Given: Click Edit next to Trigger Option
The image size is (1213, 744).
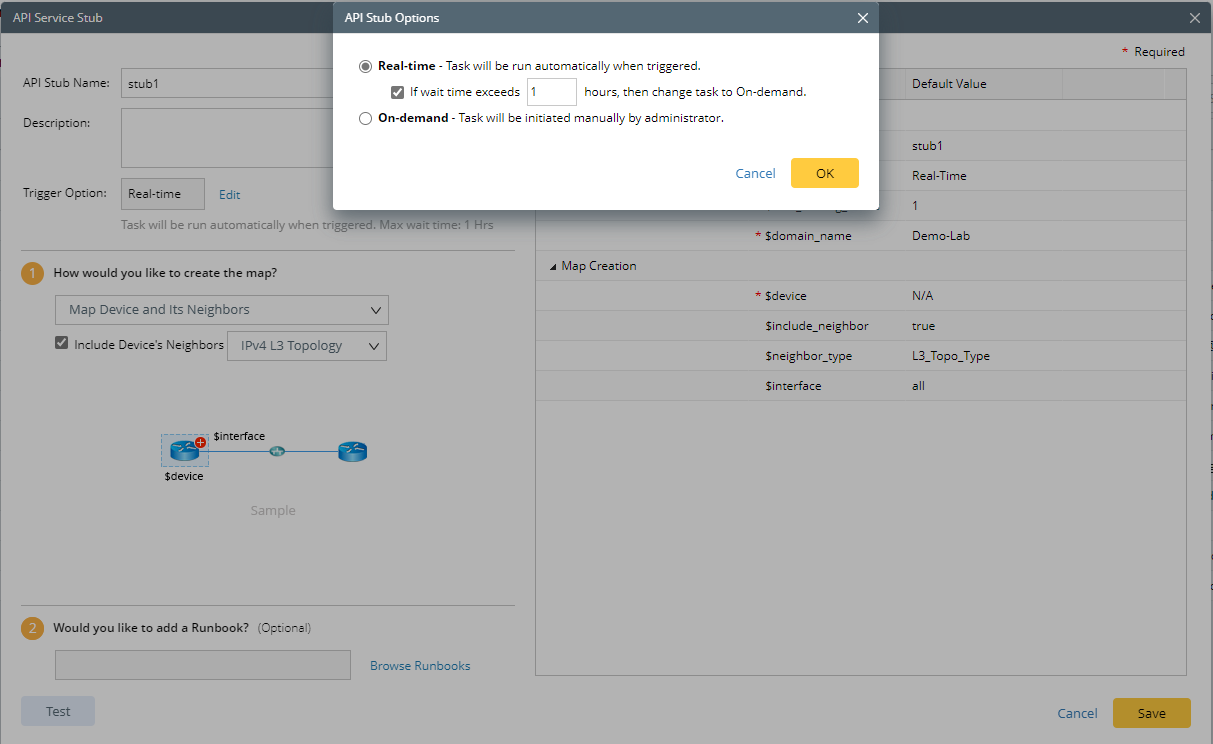Looking at the screenshot, I should pyautogui.click(x=230, y=195).
